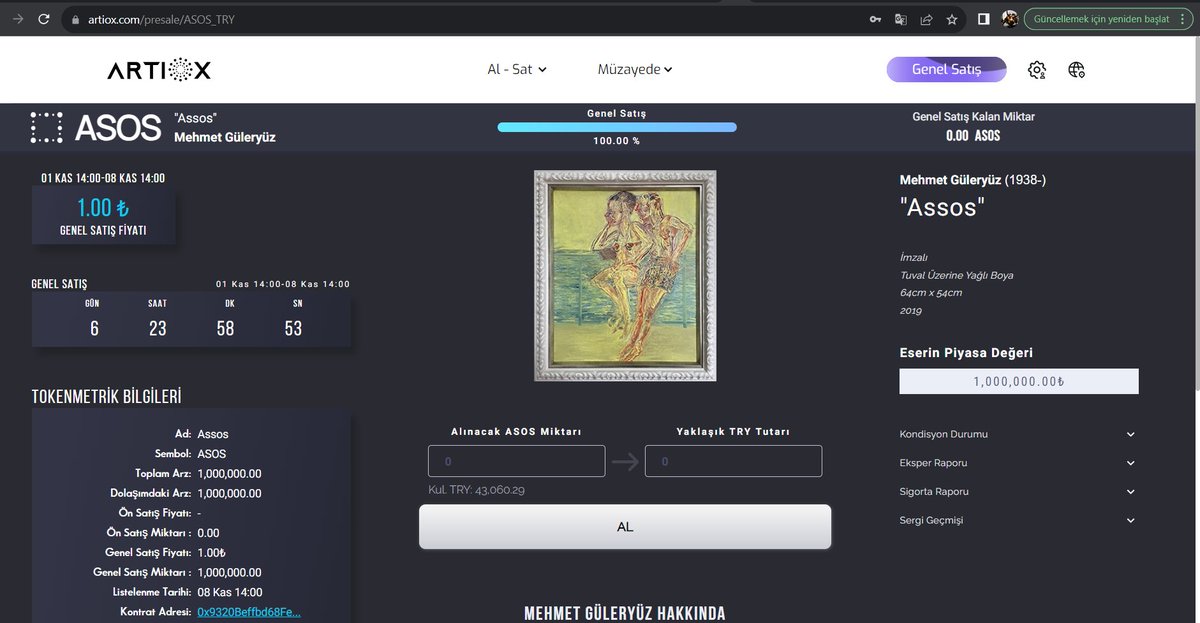Expand the Sigorta Raporu section
The width and height of the screenshot is (1200, 623).
point(1018,491)
